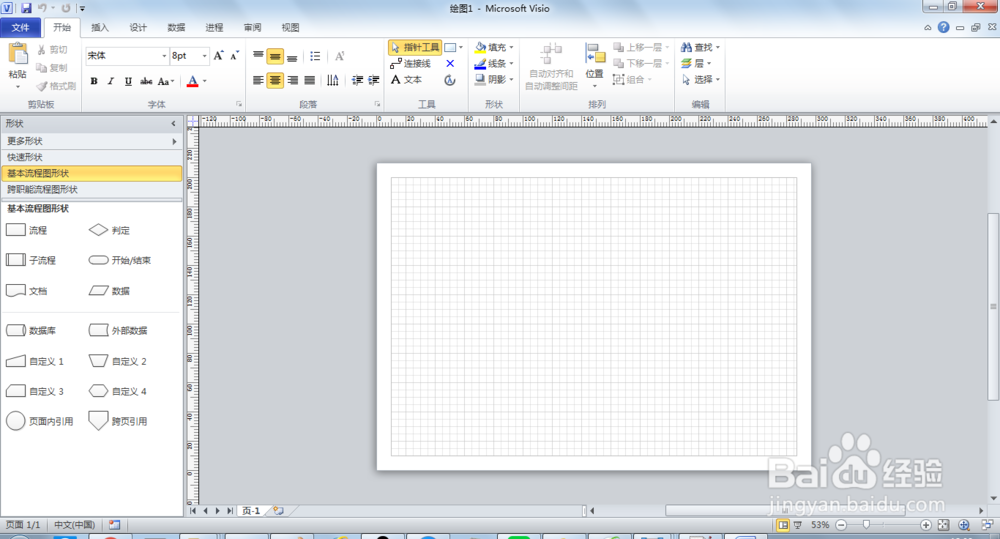Click Auto Align and Space button
Viewport: 1000px width, 539px height.
551,67
